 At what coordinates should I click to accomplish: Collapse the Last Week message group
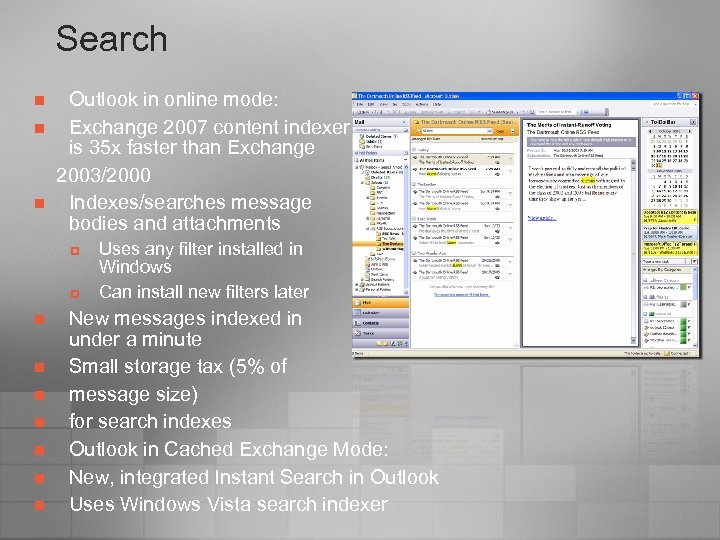point(414,219)
